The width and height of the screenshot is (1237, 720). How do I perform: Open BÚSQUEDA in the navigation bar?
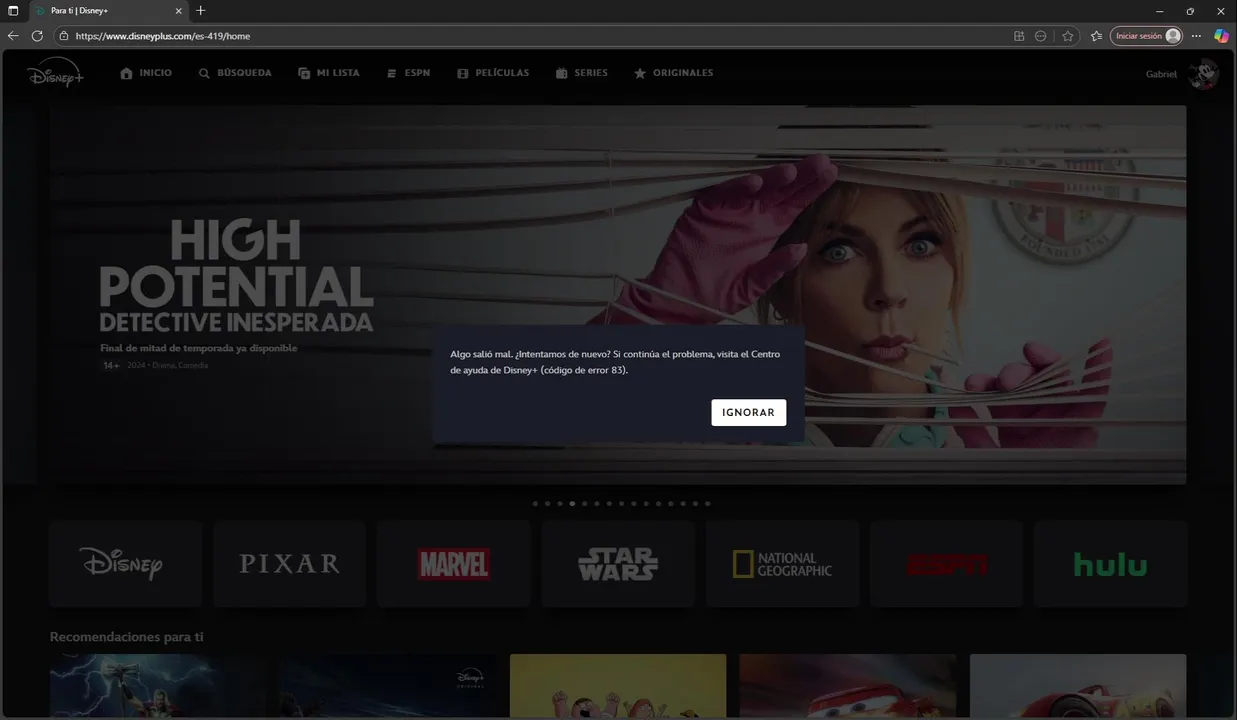click(235, 73)
